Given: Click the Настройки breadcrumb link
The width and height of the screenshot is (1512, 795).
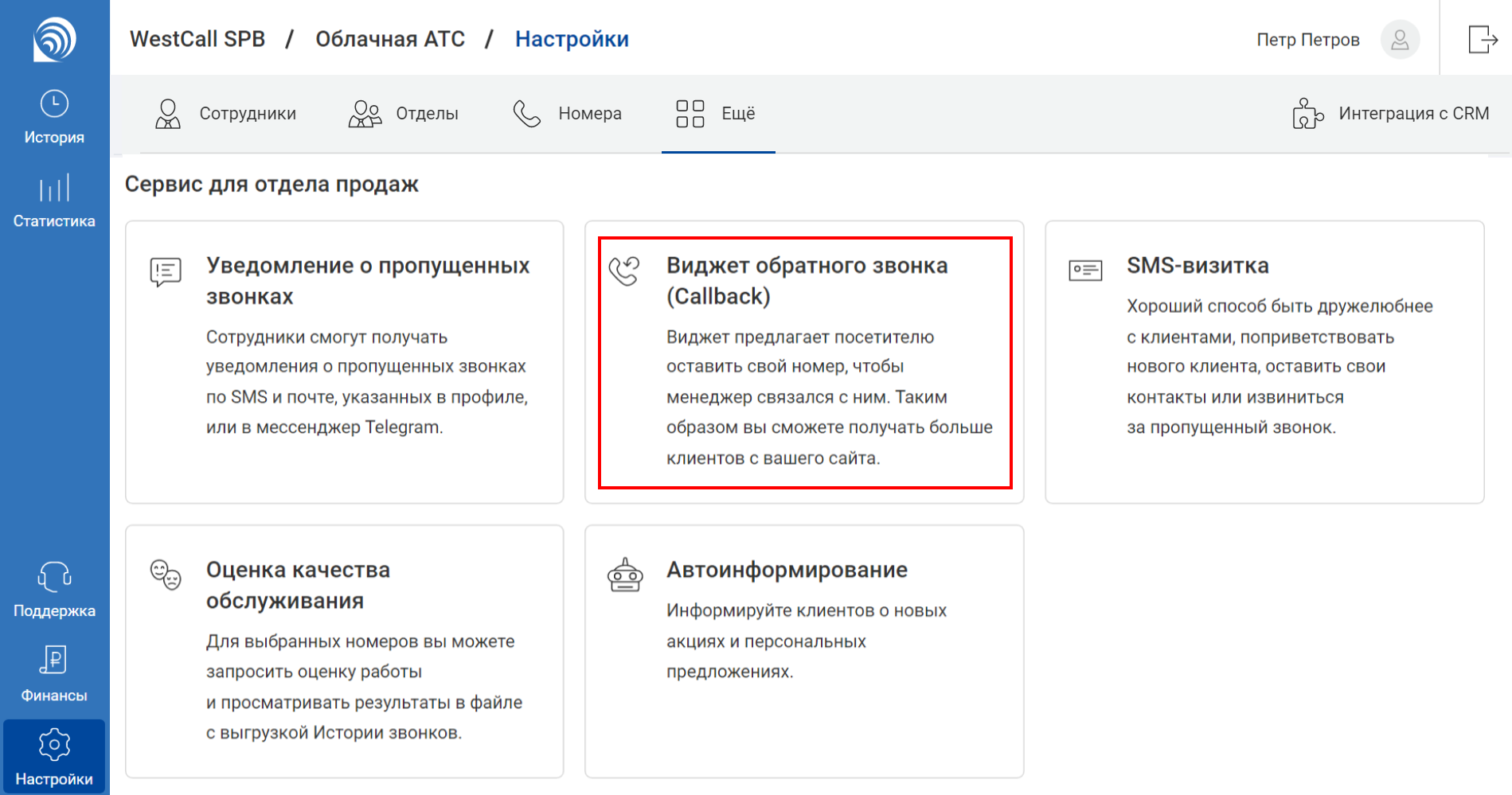Looking at the screenshot, I should pos(572,39).
